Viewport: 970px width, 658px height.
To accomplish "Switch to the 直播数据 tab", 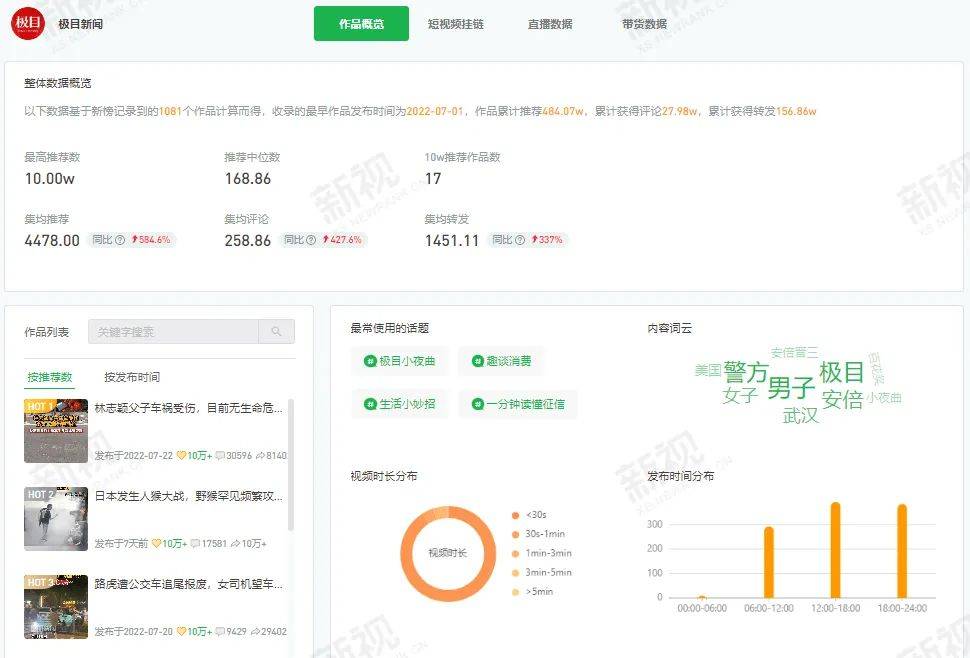I will (x=550, y=24).
